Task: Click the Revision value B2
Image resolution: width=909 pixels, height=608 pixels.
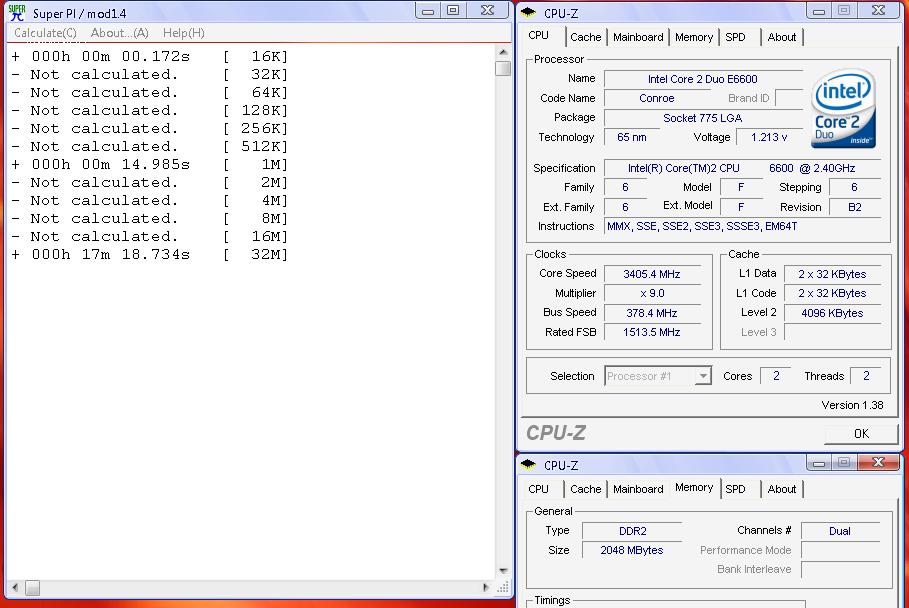Action: pos(855,207)
